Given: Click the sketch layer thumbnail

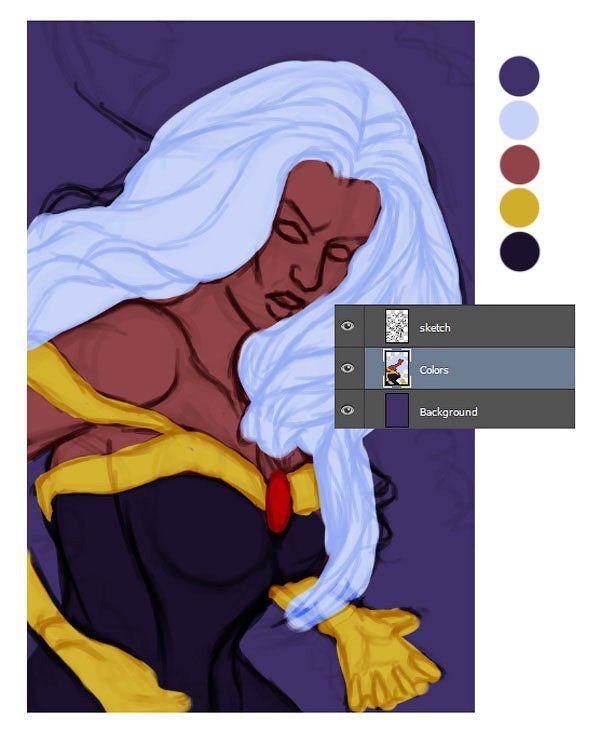Looking at the screenshot, I should tap(397, 327).
